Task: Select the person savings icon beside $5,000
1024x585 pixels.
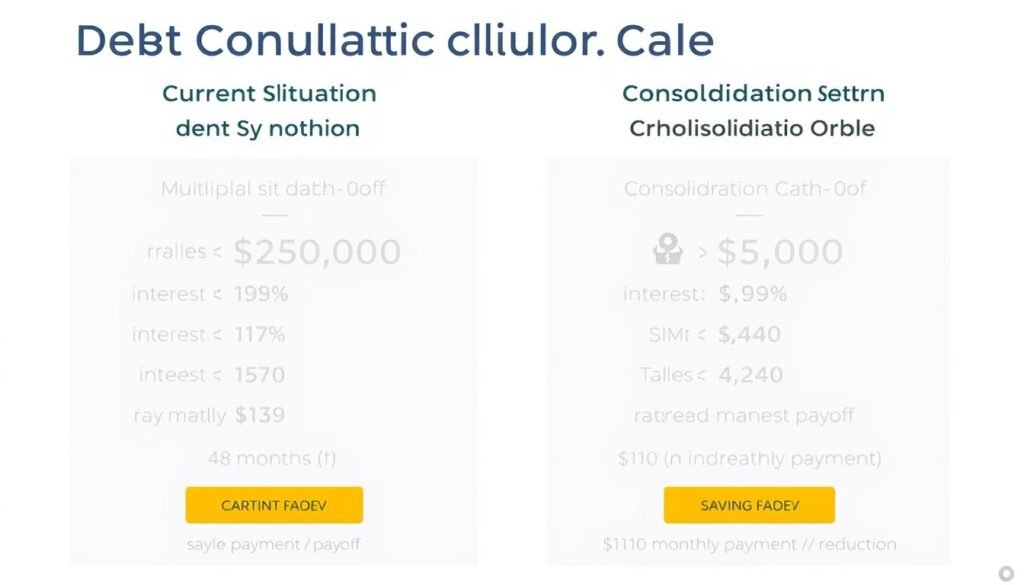Action: pyautogui.click(x=666, y=250)
